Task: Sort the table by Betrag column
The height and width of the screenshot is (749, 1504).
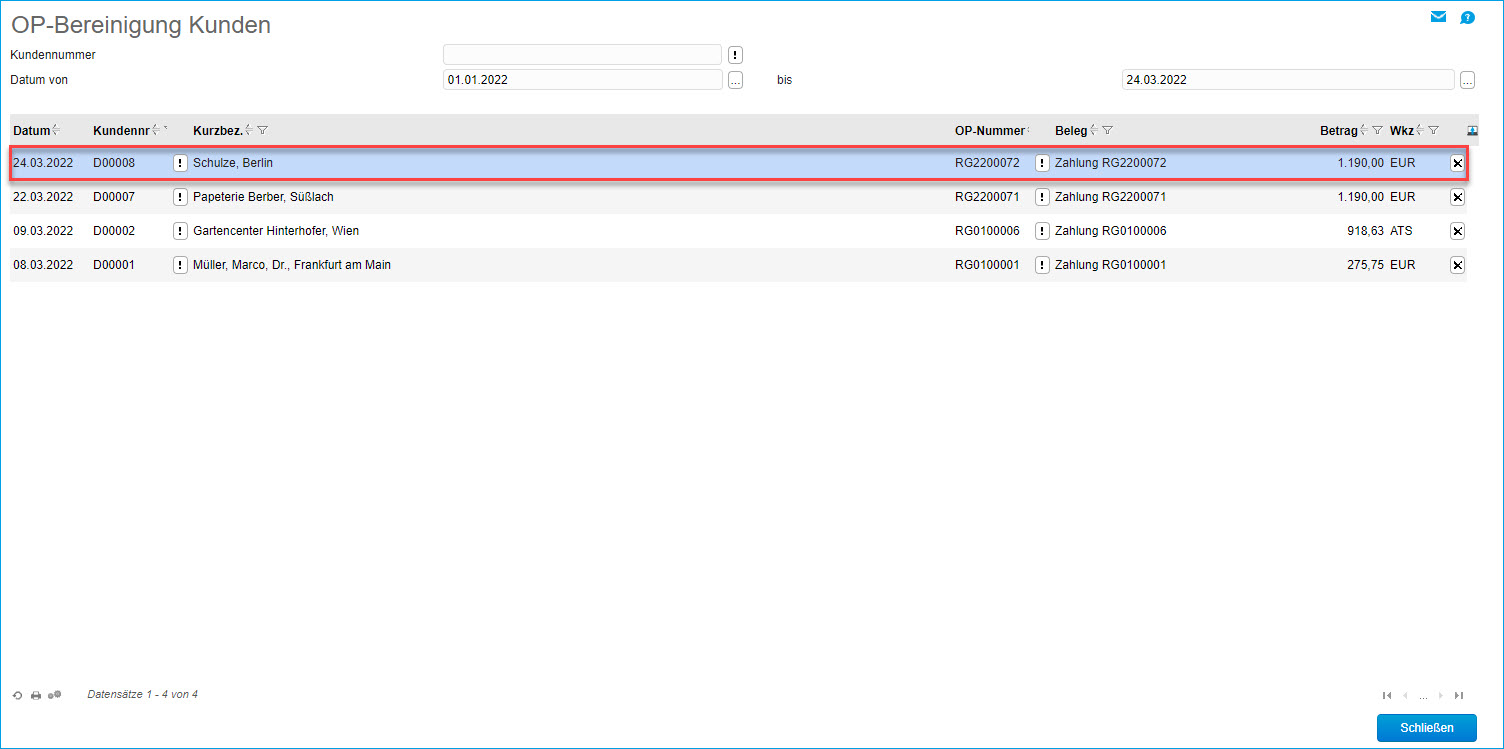Action: (1364, 130)
